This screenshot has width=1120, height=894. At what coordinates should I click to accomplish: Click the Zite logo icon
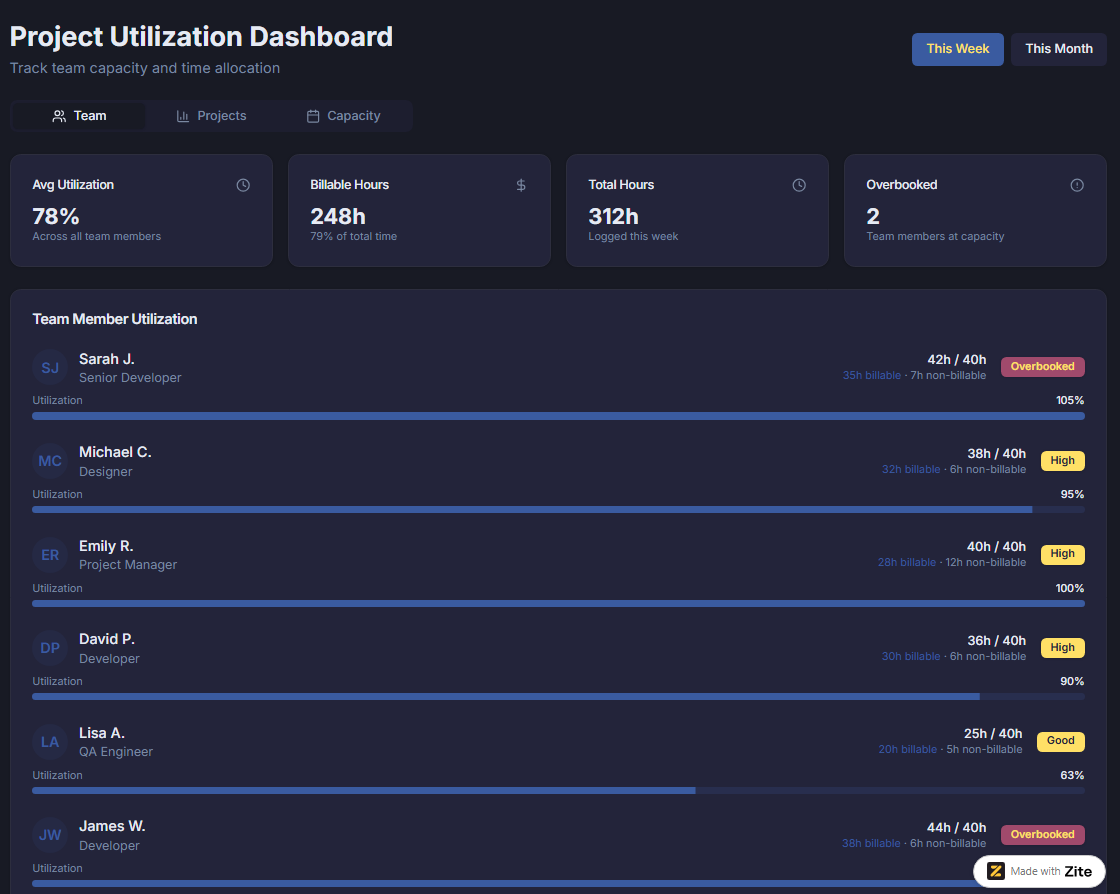(x=996, y=871)
